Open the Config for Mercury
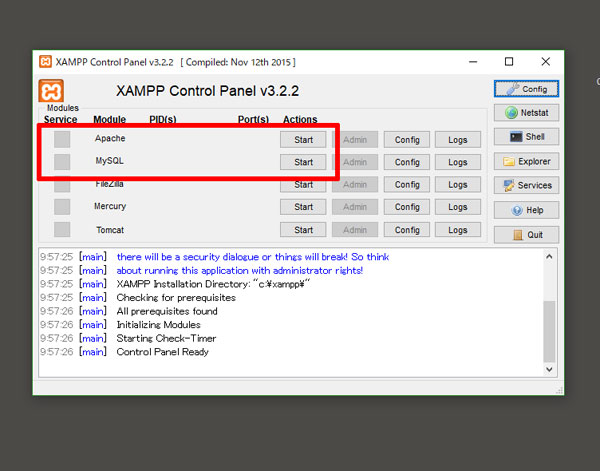Viewport: 600px width, 471px height. pyautogui.click(x=407, y=207)
